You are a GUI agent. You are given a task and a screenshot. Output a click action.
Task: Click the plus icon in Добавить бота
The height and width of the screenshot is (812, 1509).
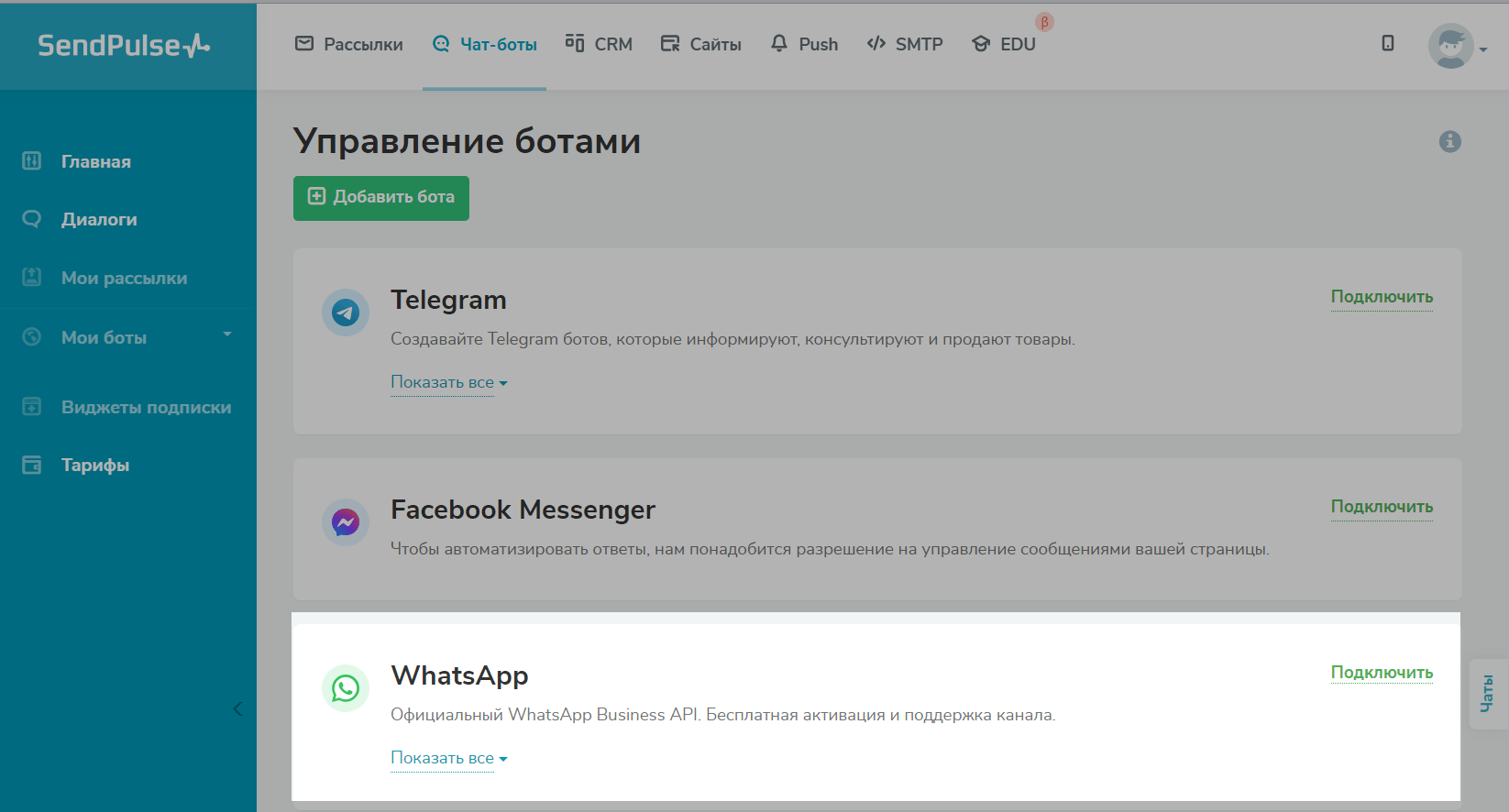tap(316, 196)
